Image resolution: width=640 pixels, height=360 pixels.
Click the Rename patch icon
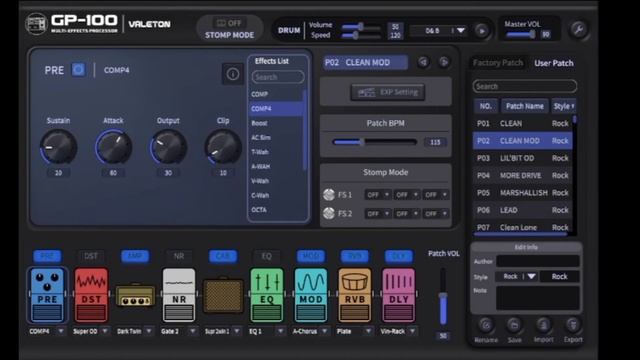[486, 325]
